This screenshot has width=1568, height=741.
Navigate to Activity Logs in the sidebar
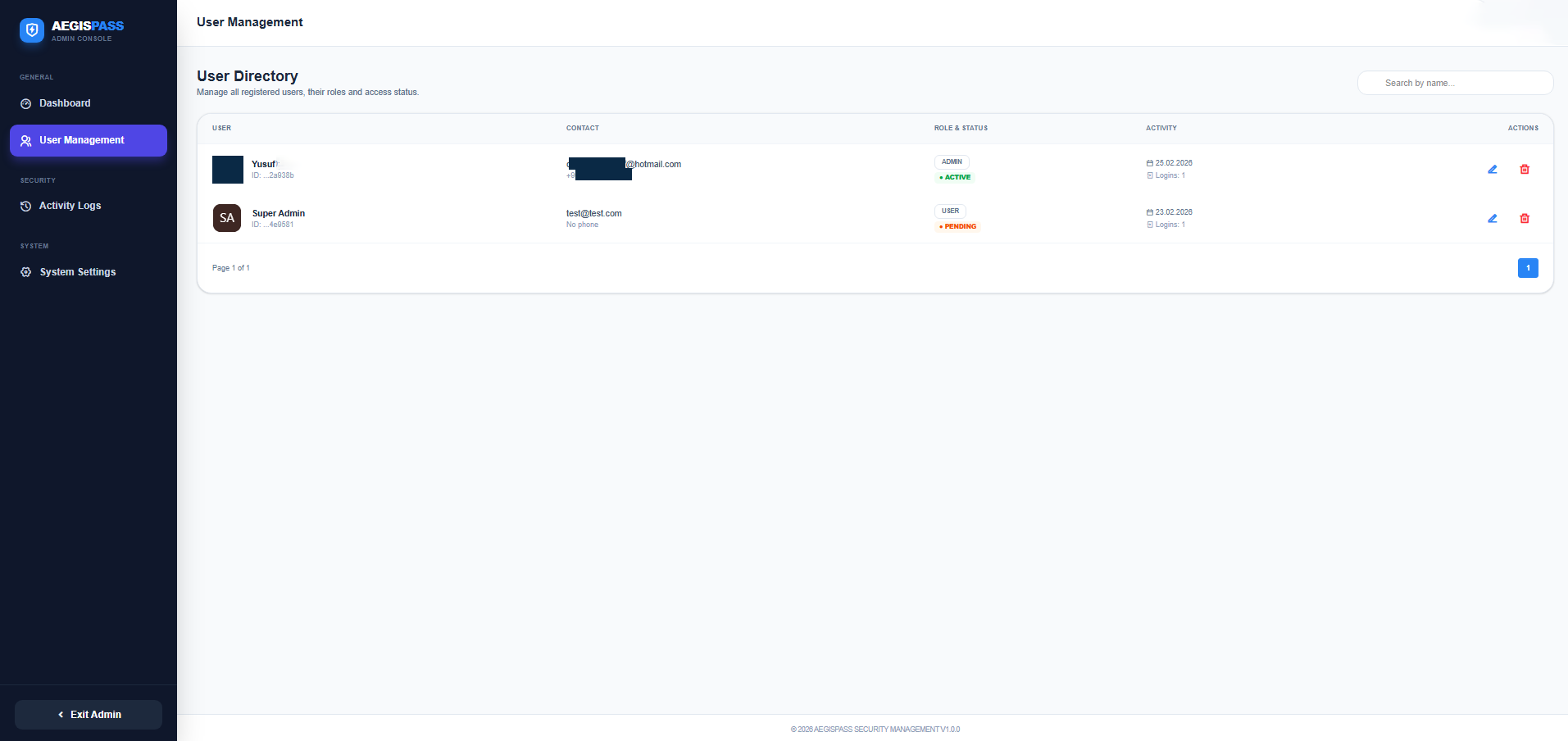tap(70, 206)
